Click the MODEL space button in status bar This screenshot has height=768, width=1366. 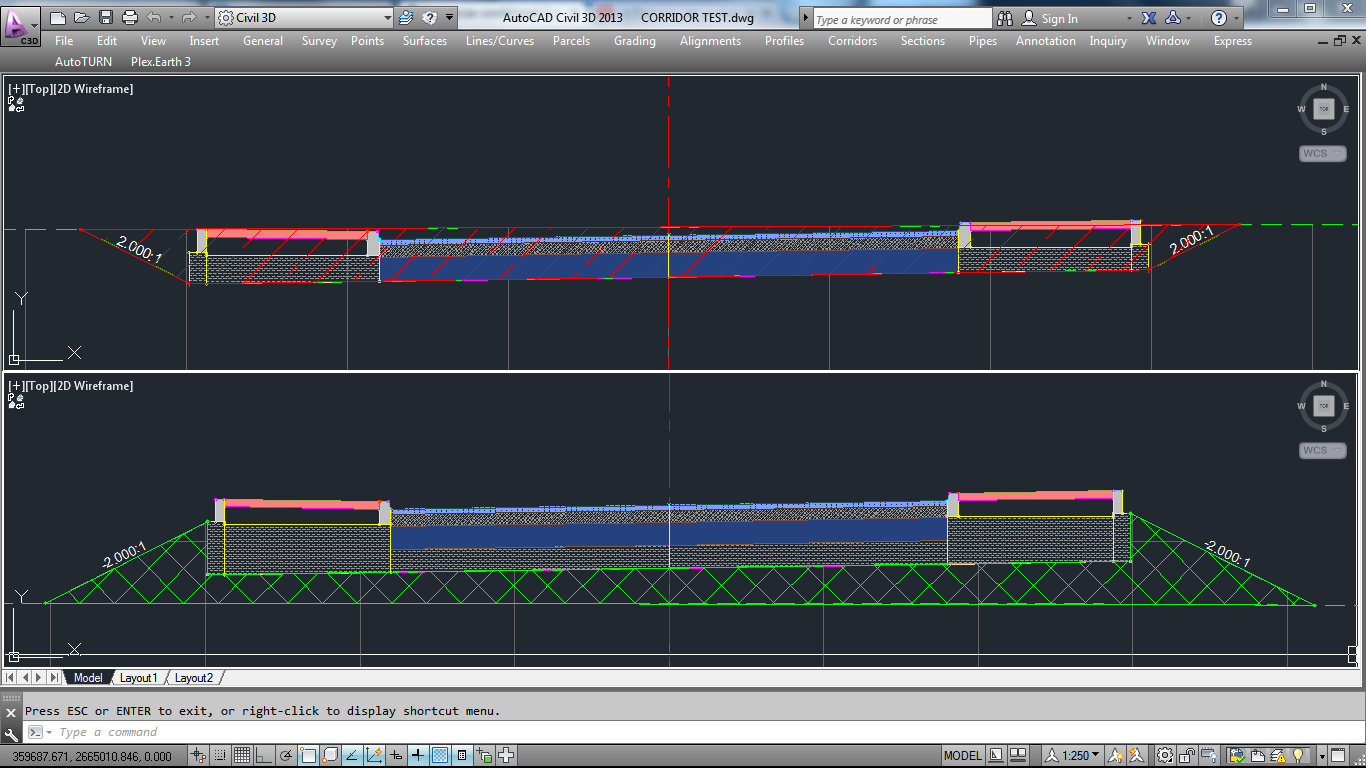coord(963,755)
